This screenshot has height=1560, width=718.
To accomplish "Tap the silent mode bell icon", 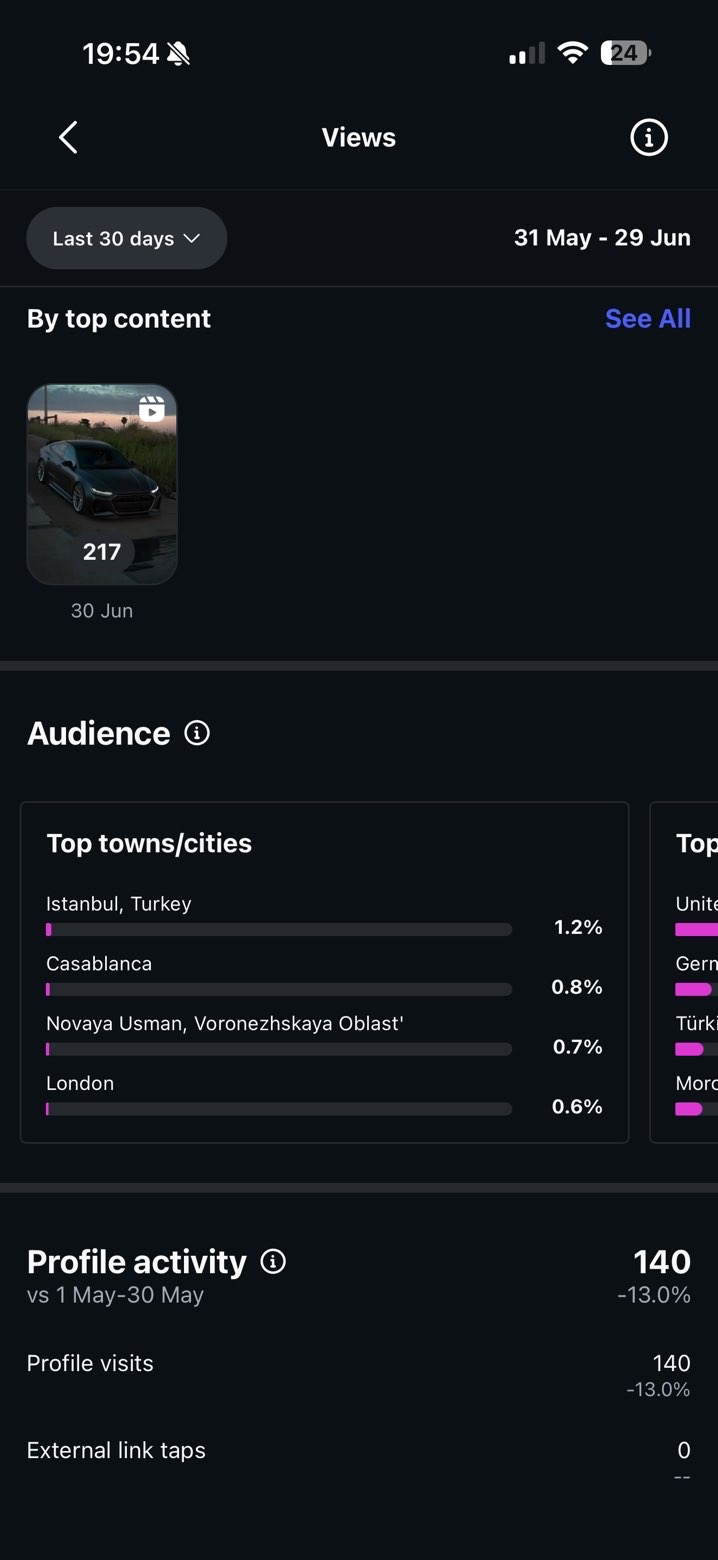I will coord(179,54).
